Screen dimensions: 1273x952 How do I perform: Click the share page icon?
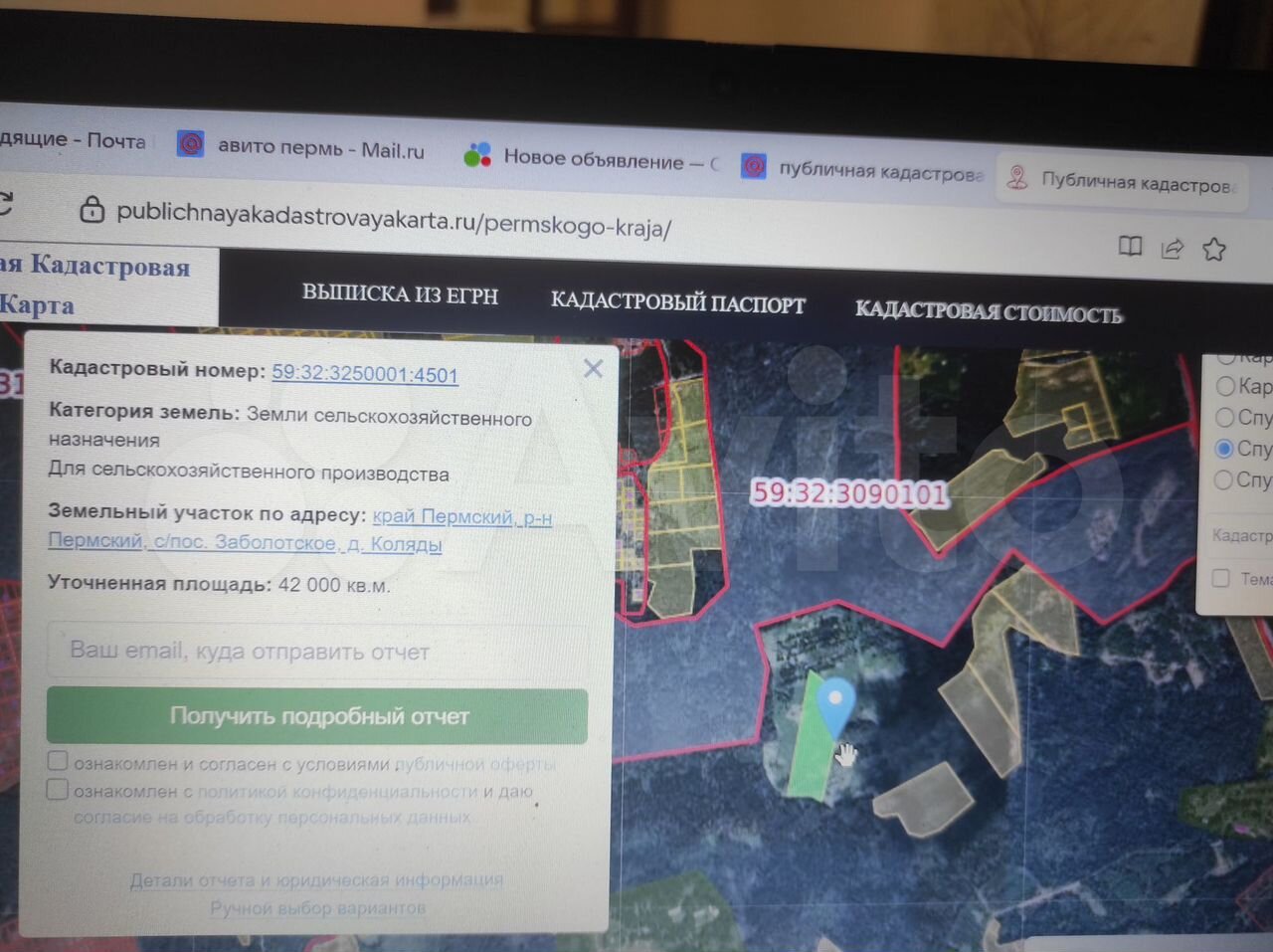pos(1173,249)
